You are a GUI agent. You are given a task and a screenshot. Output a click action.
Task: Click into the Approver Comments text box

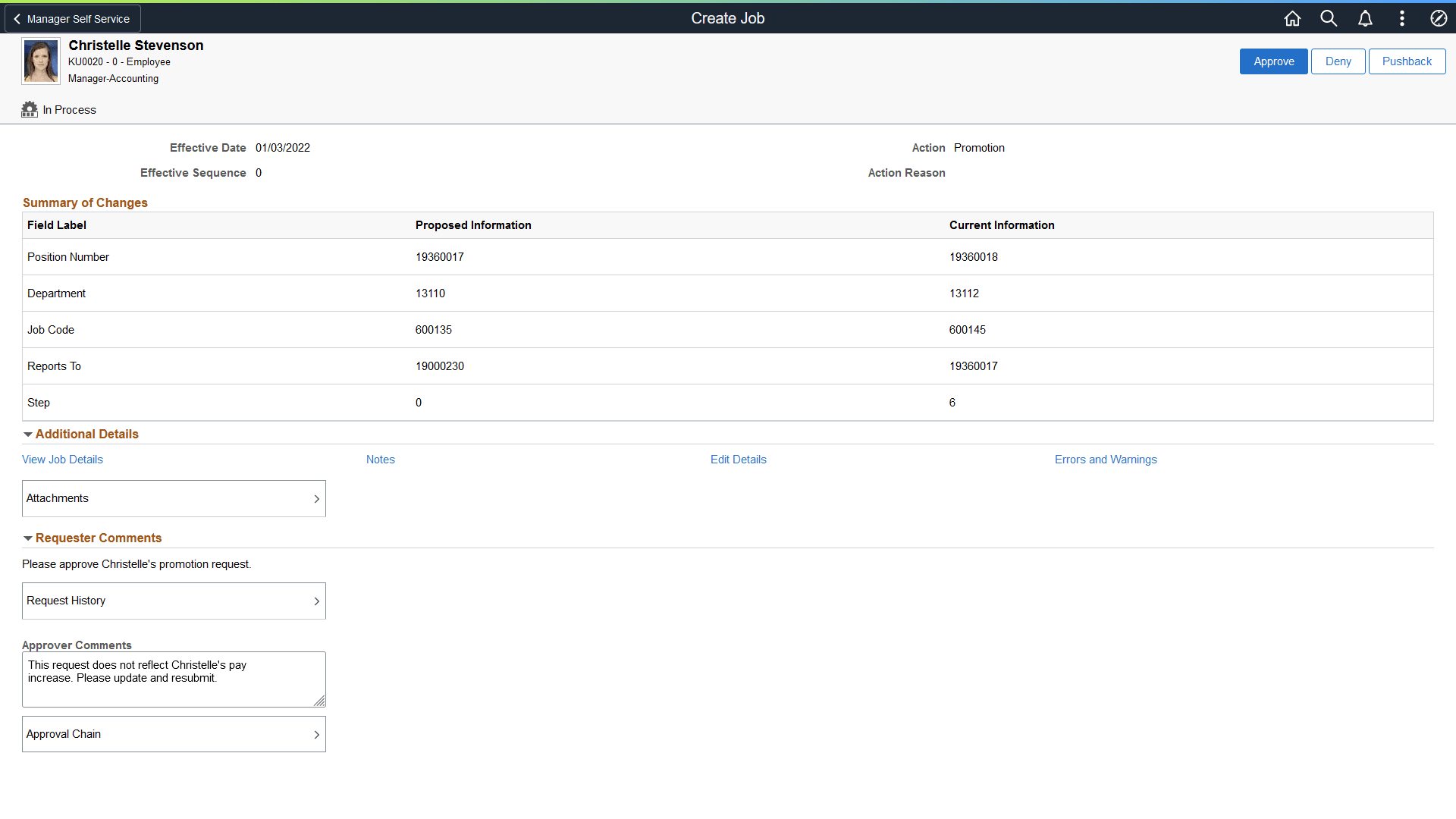tap(174, 679)
